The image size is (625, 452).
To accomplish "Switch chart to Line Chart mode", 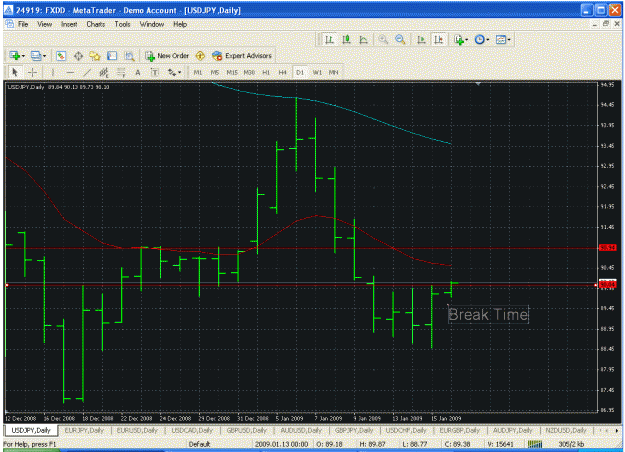I will click(x=363, y=39).
